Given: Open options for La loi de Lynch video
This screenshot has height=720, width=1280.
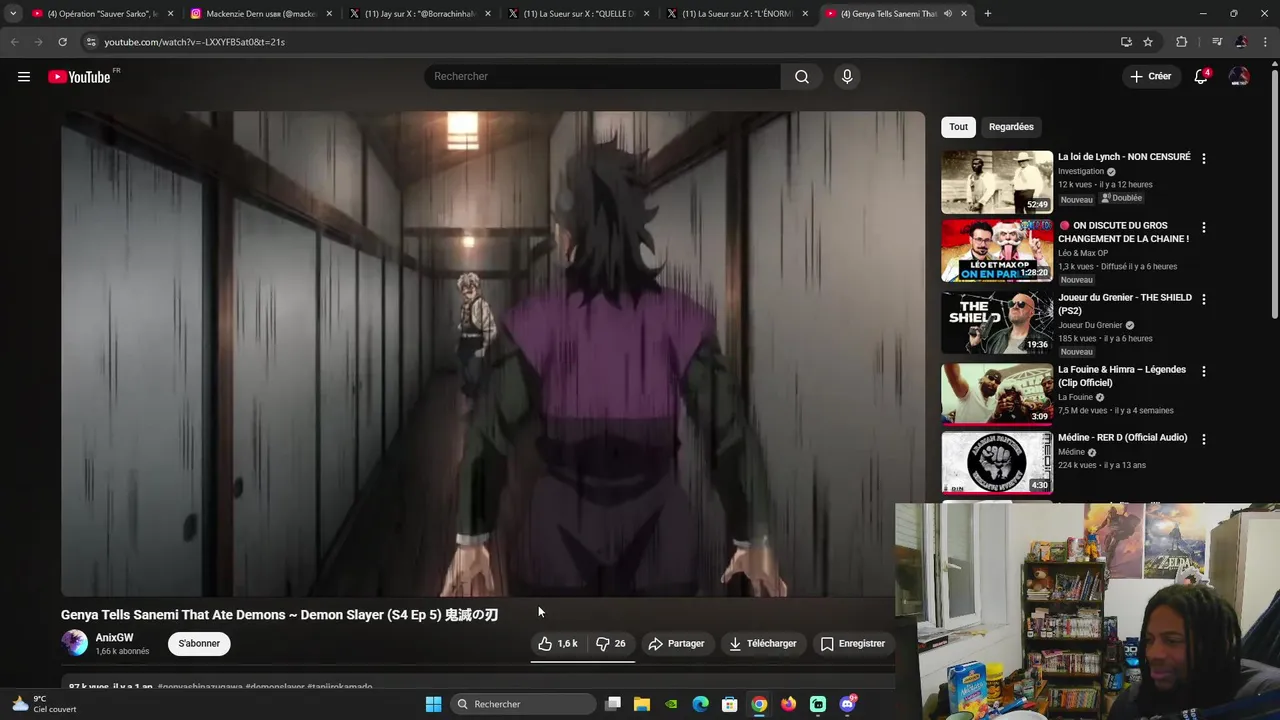Looking at the screenshot, I should (1204, 159).
